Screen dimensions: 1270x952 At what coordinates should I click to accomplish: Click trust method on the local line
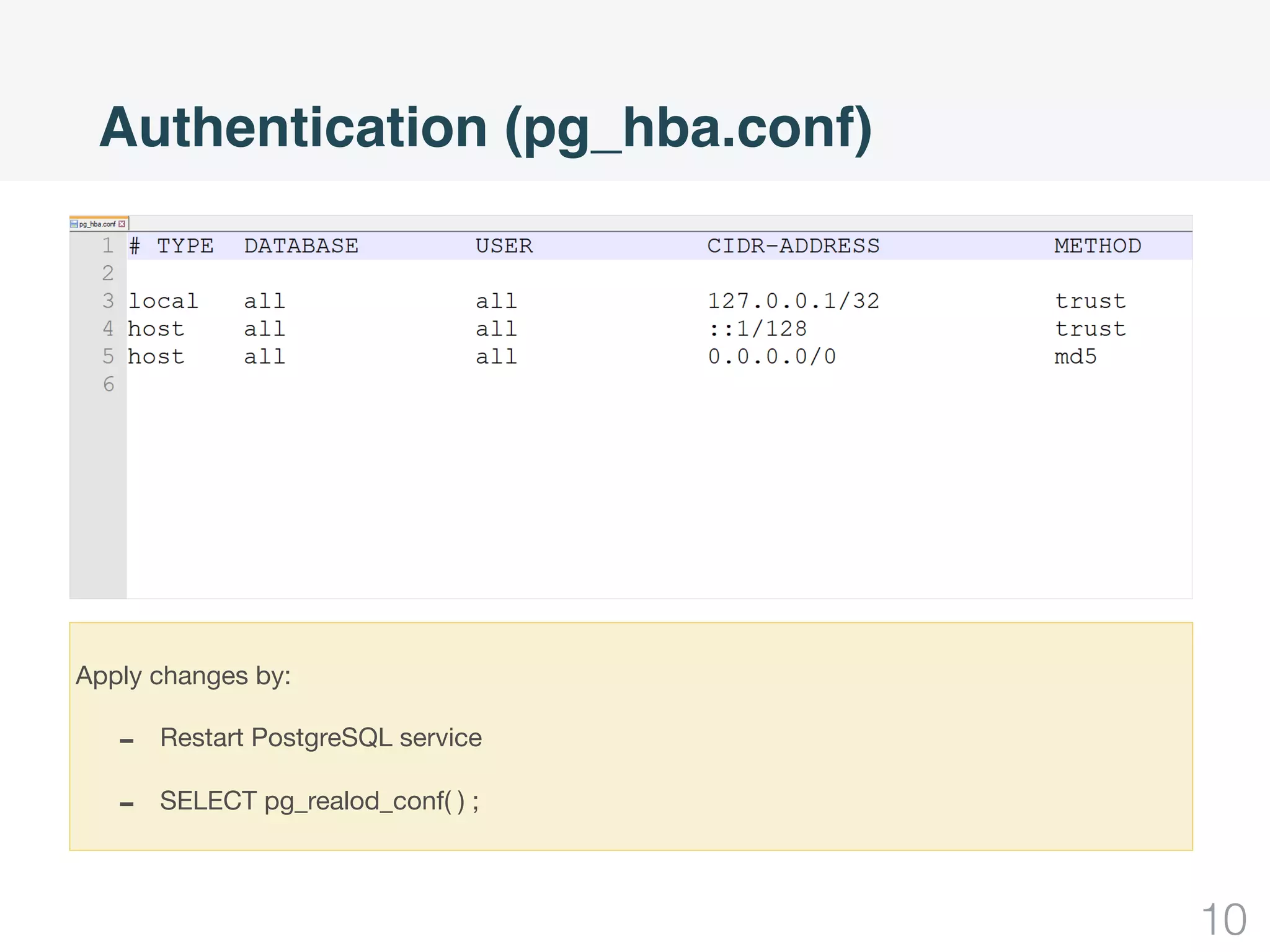pos(1090,301)
